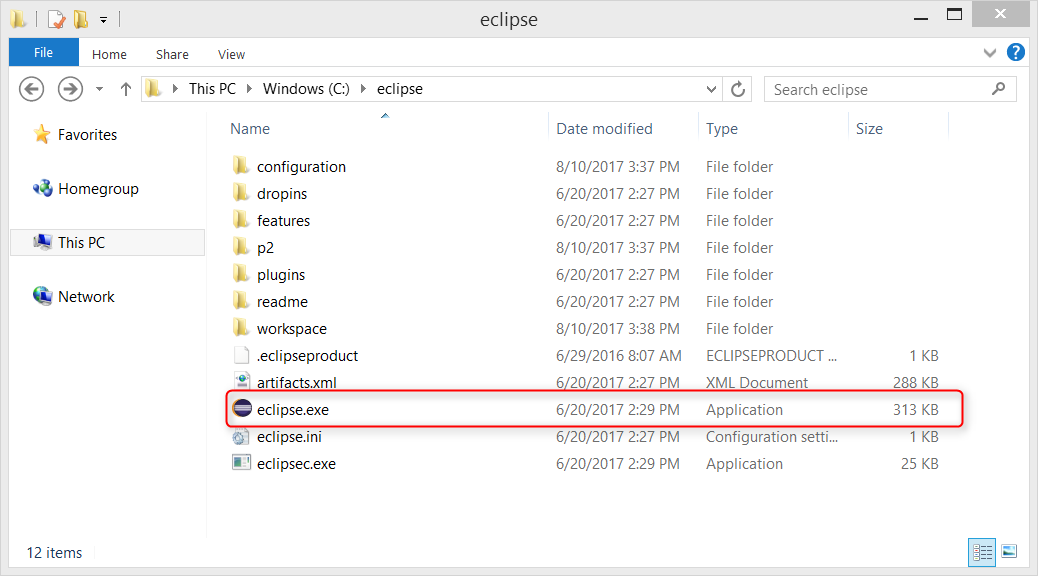Sort files by Date modified column
Viewport: 1038px width, 576px height.
(x=604, y=128)
